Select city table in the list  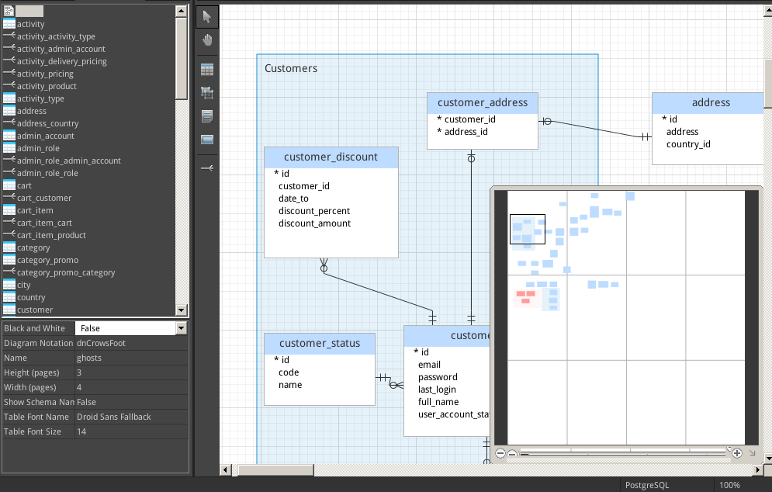[24, 285]
